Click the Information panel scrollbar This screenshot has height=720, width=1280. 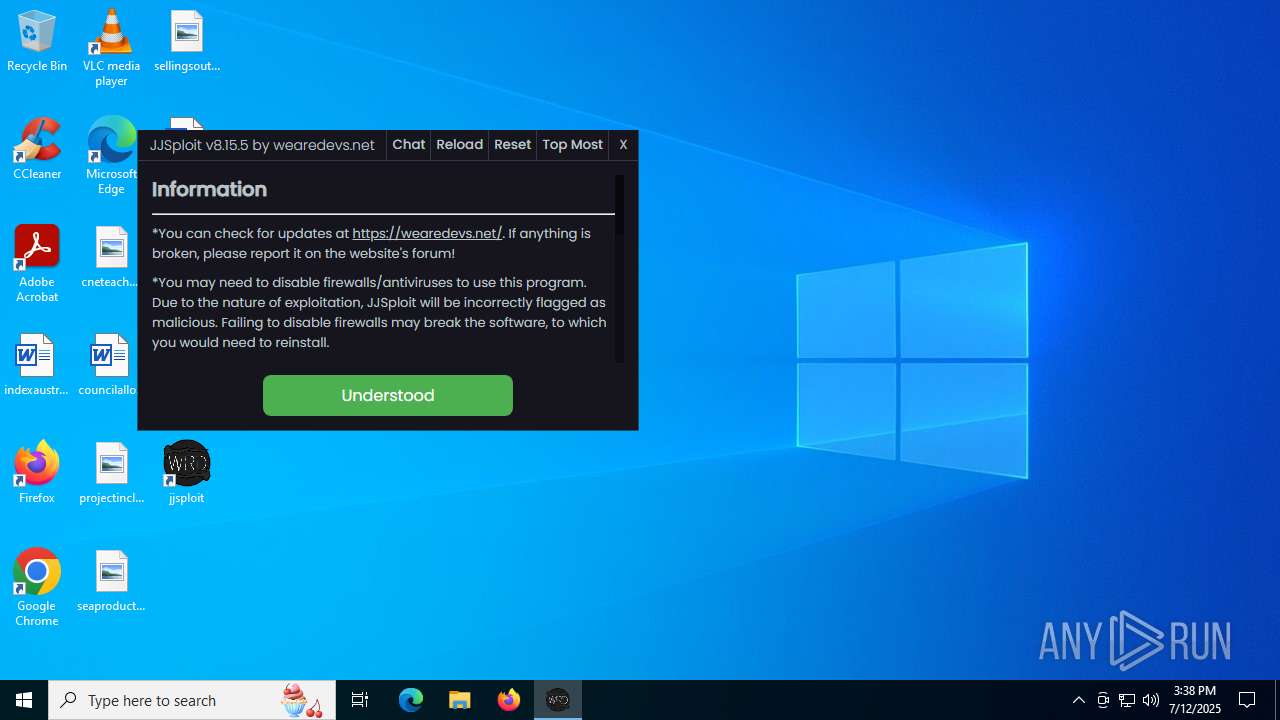pos(619,269)
